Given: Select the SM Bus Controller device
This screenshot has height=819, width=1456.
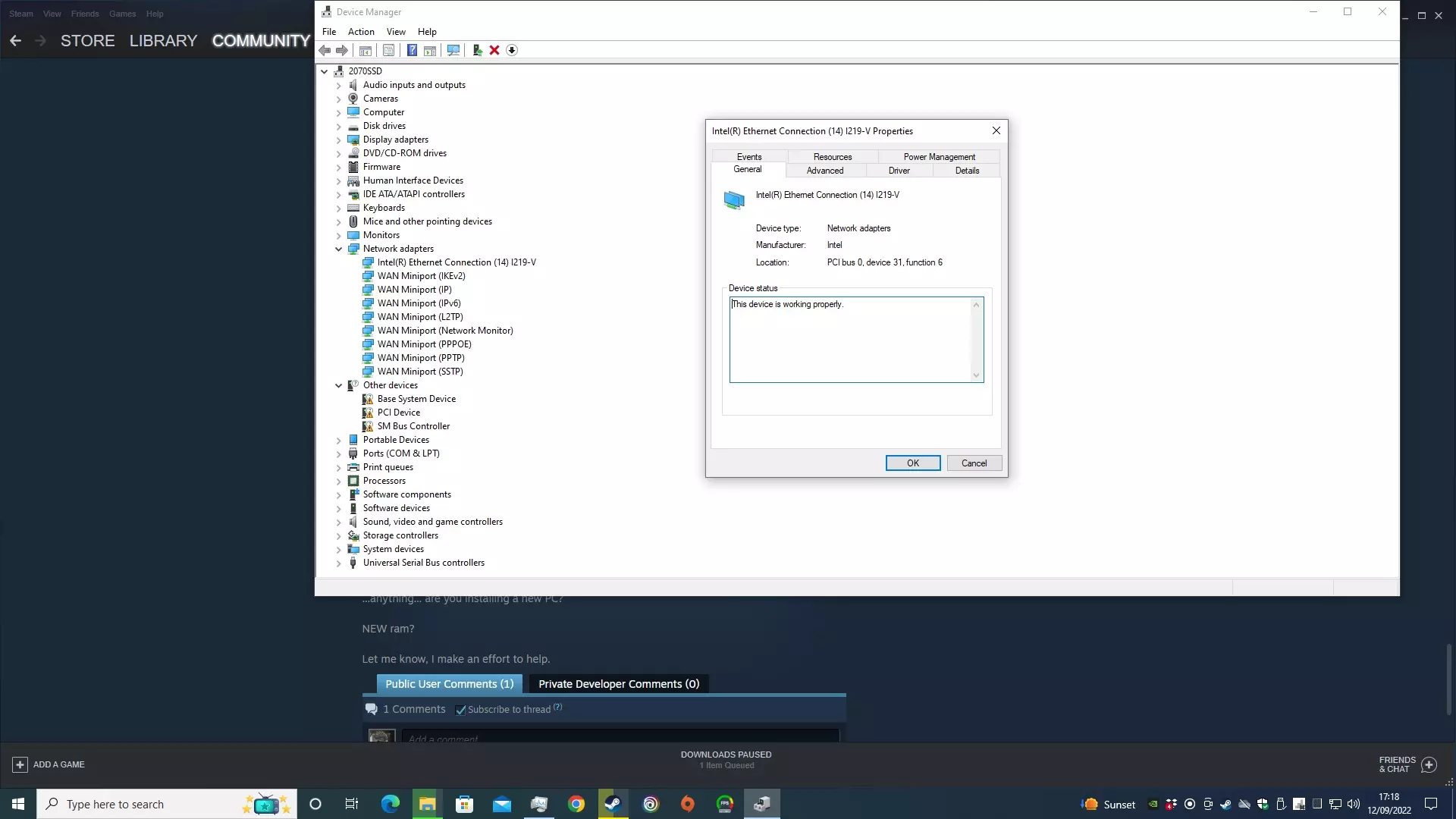Looking at the screenshot, I should click(x=413, y=426).
